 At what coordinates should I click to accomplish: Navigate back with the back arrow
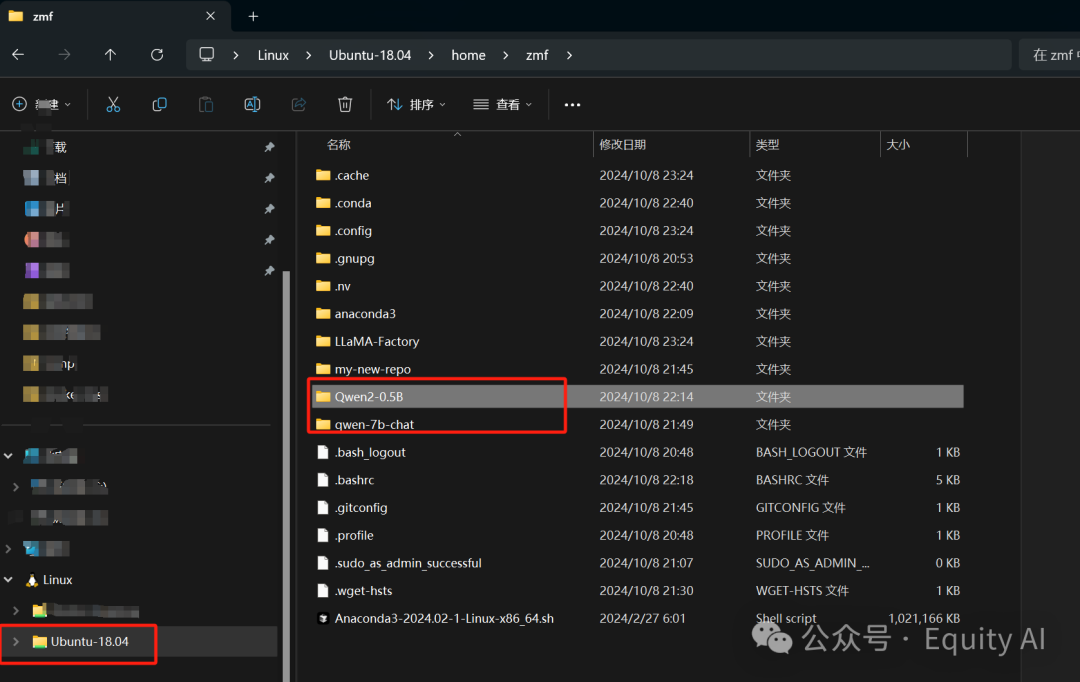pyautogui.click(x=18, y=55)
